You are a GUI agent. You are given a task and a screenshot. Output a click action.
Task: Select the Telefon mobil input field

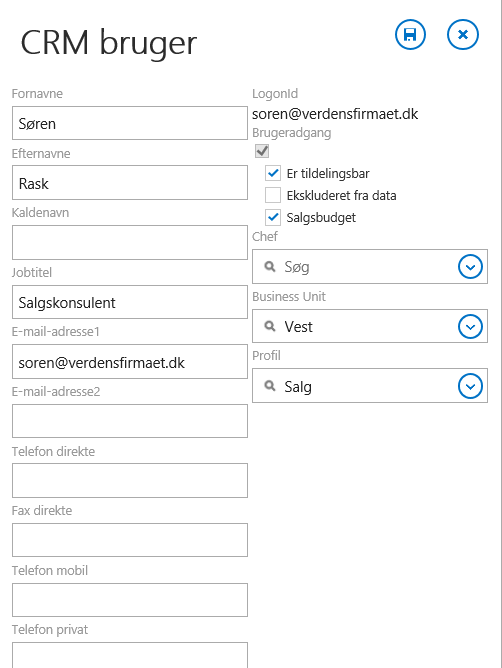tap(130, 600)
